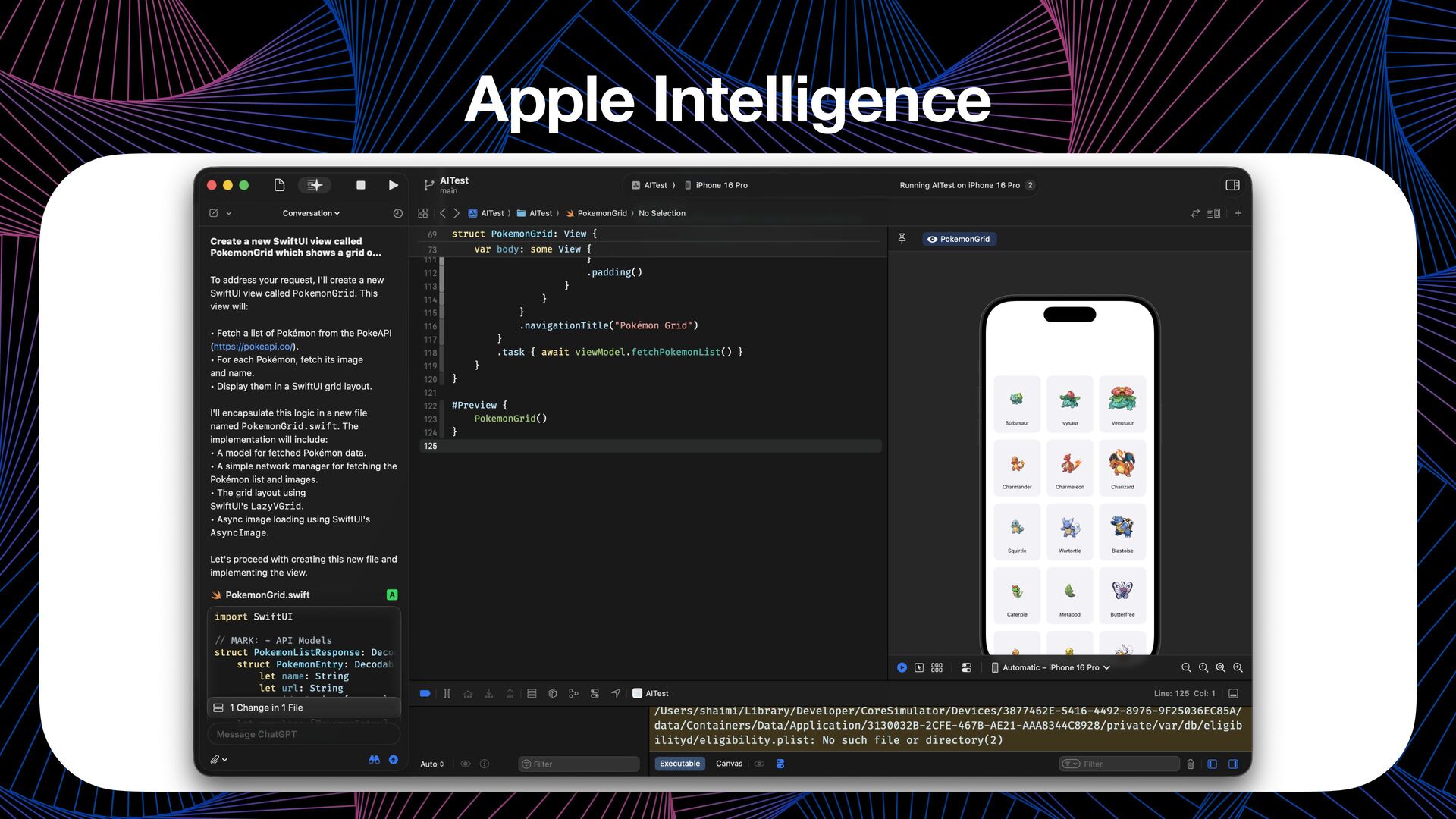
Task: Zoom preview to fit
Action: [x=1221, y=667]
